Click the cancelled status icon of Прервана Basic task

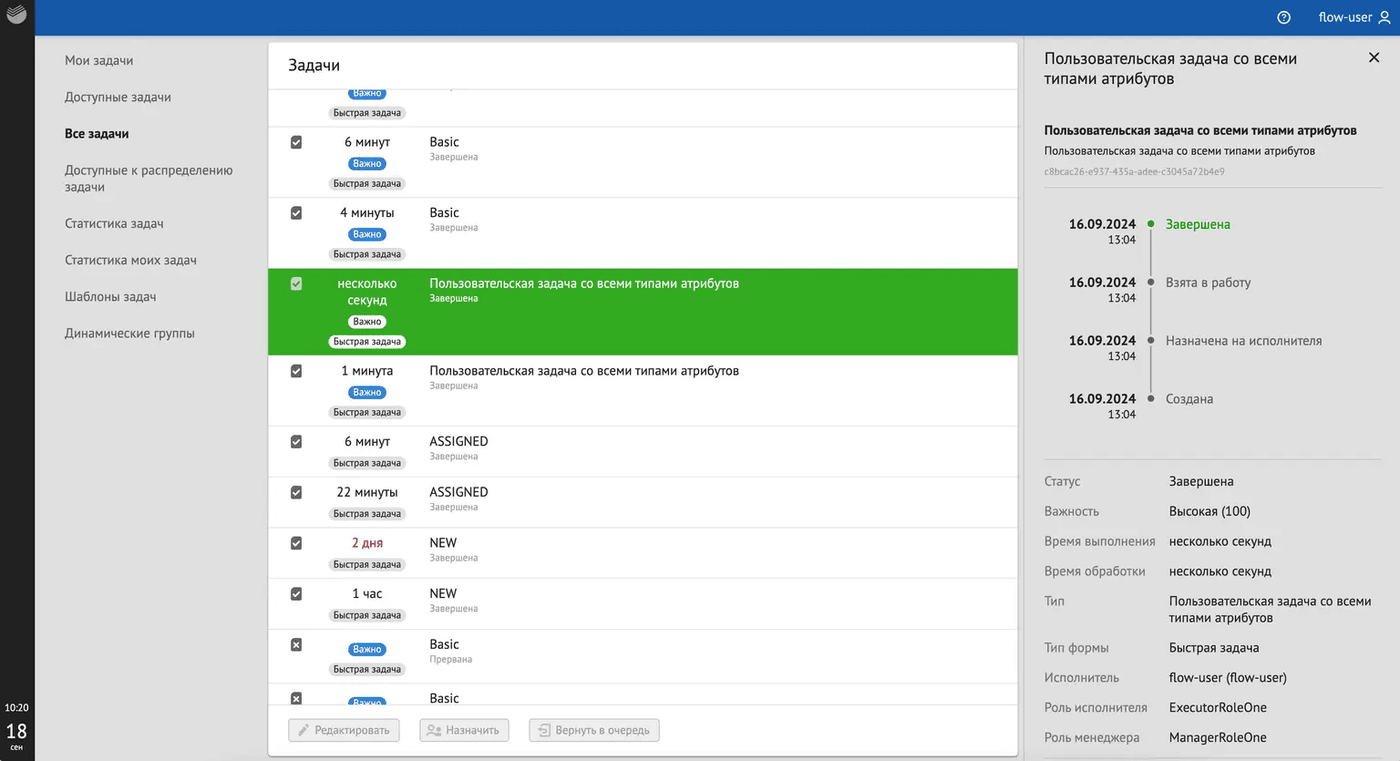(296, 645)
